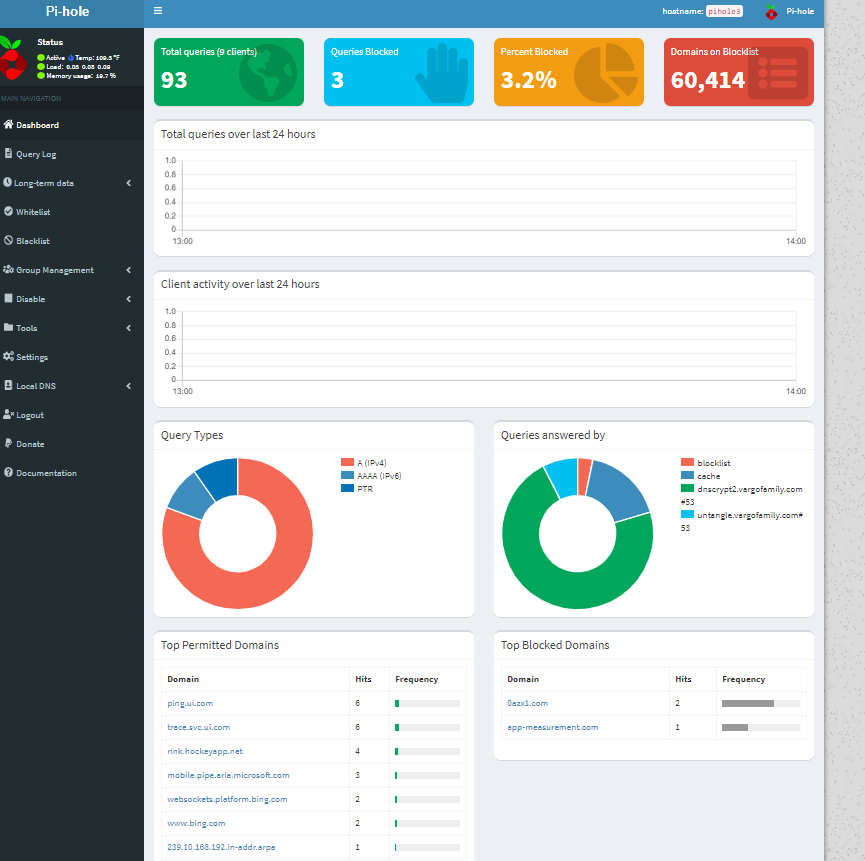Viewport: 865px width, 861px height.
Task: Open the websockets.platform.bing.com domain link
Action: (x=227, y=799)
